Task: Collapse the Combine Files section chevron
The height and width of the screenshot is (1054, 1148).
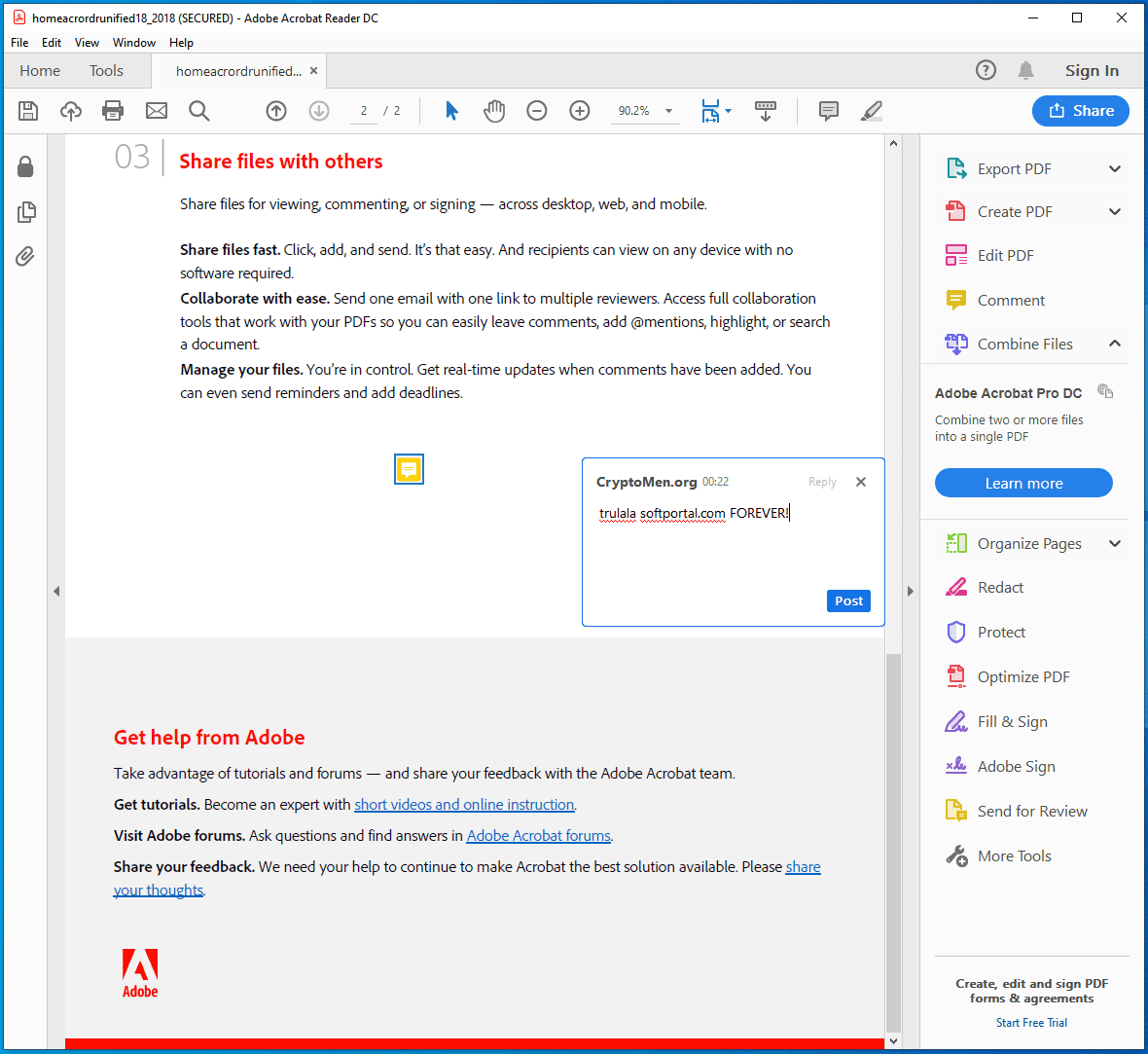Action: click(1114, 344)
